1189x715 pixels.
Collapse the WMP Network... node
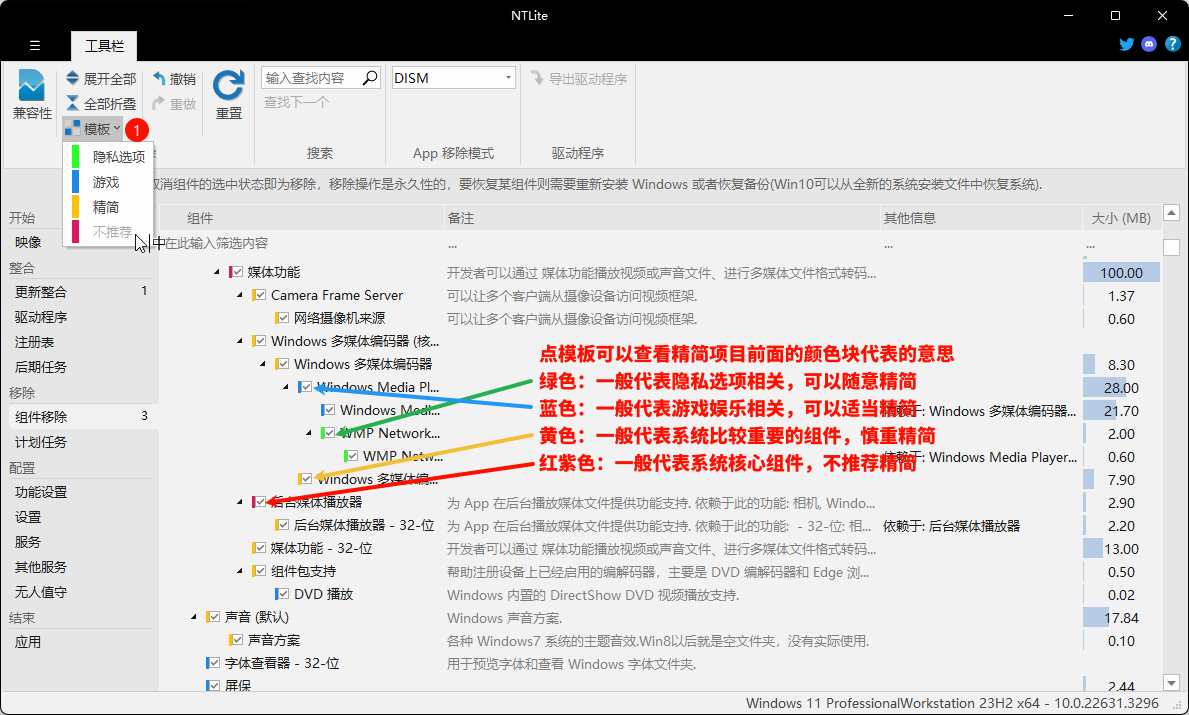pyautogui.click(x=309, y=433)
